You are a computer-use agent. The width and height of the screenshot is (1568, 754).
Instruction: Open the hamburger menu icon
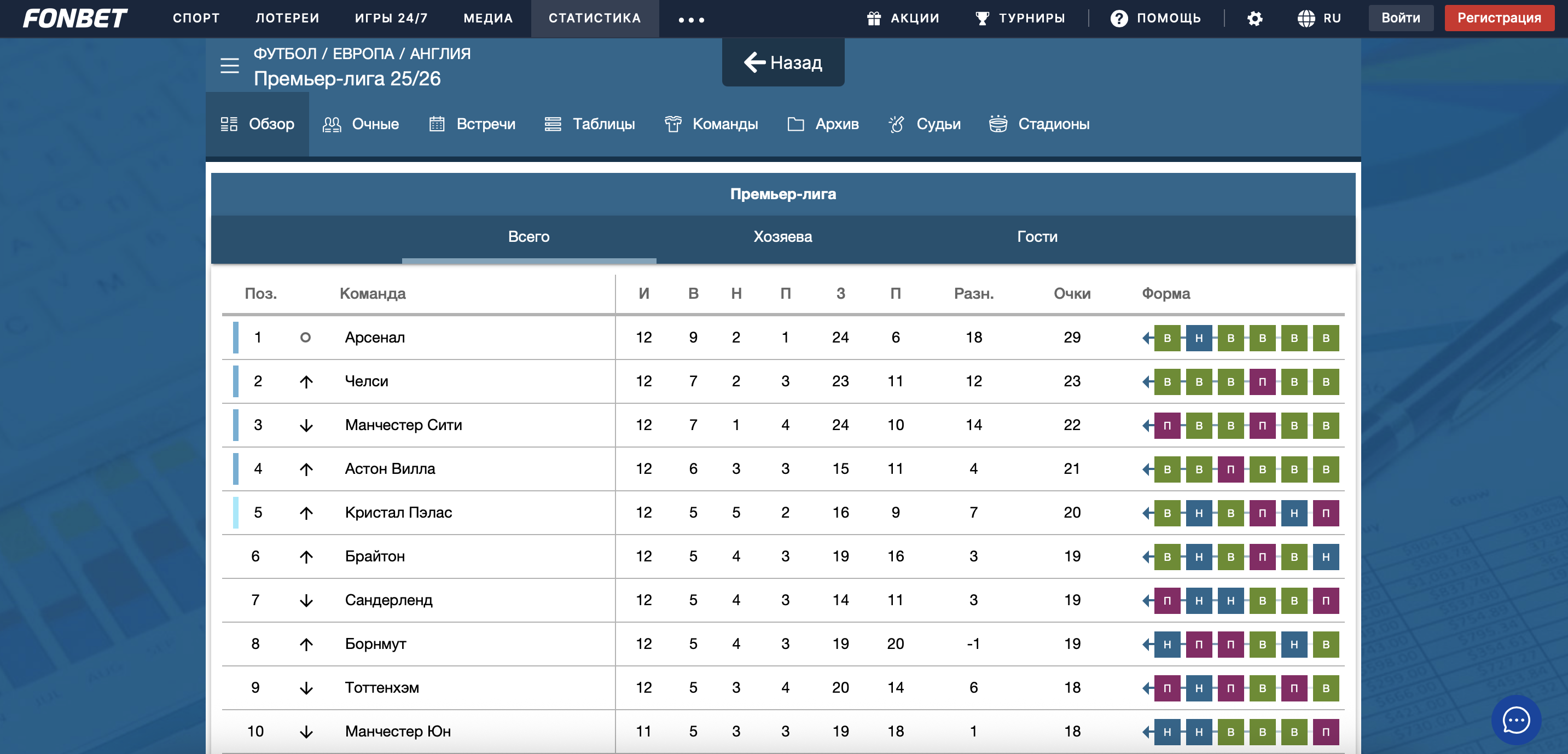pyautogui.click(x=229, y=65)
